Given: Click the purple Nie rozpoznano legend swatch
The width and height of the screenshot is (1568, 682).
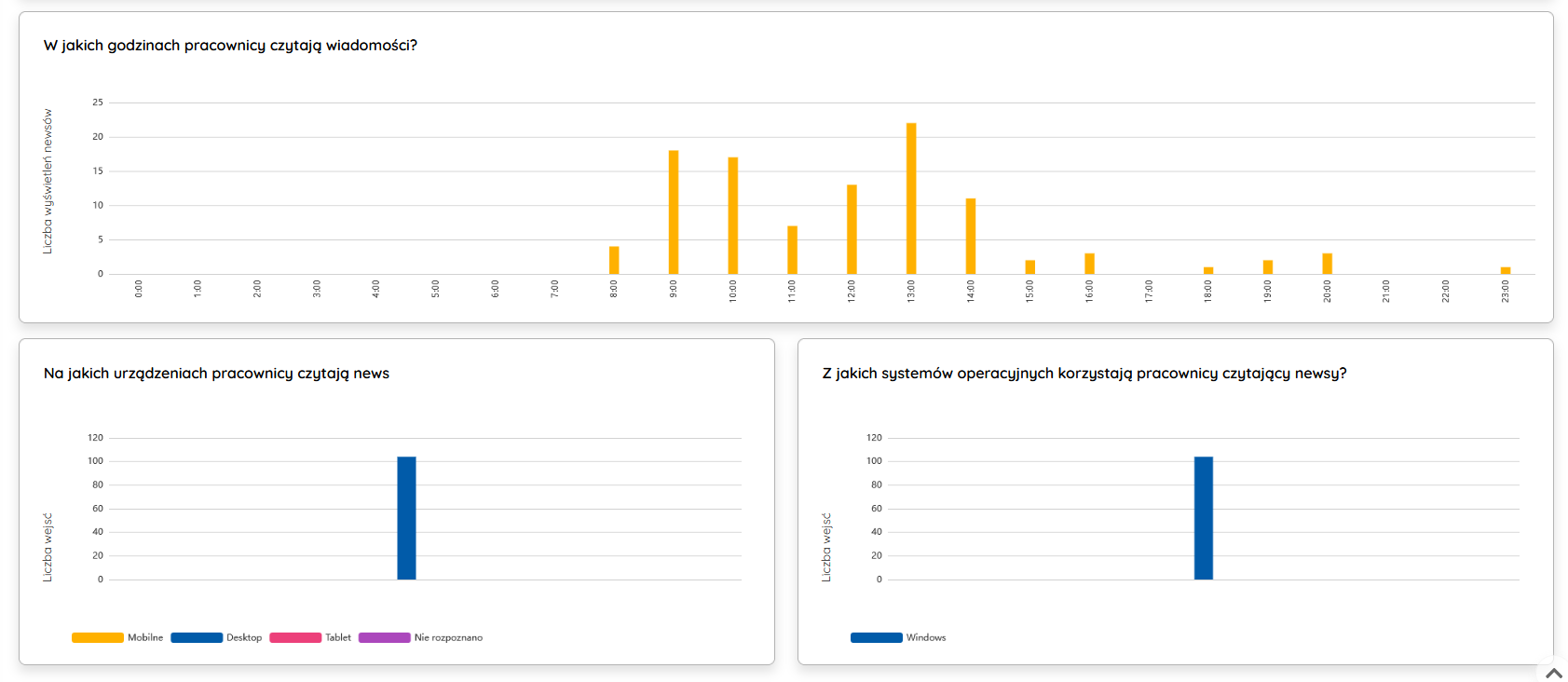Looking at the screenshot, I should [384, 637].
